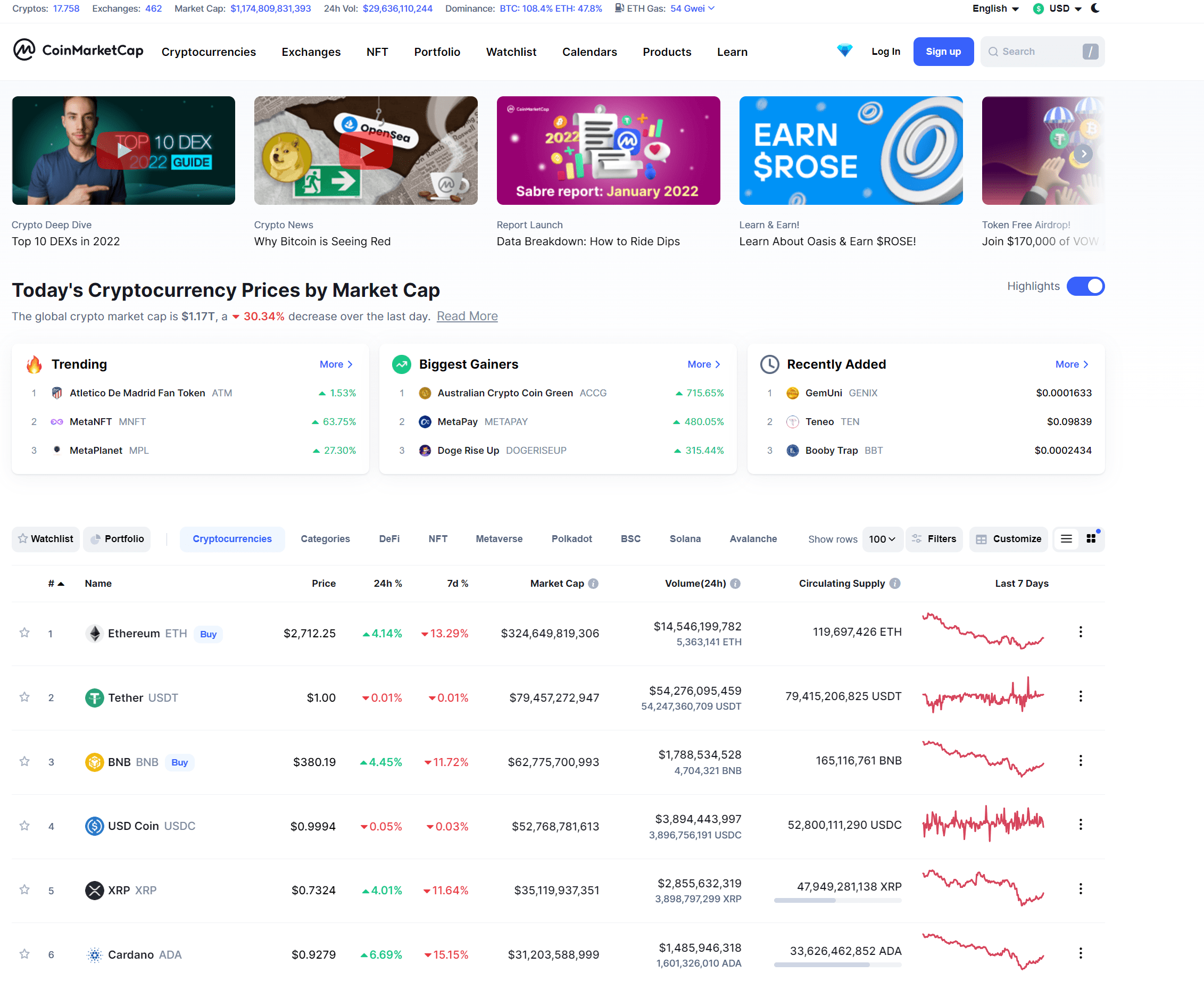The width and height of the screenshot is (1204, 981).
Task: Open Tether row three-dot menu
Action: click(1080, 696)
